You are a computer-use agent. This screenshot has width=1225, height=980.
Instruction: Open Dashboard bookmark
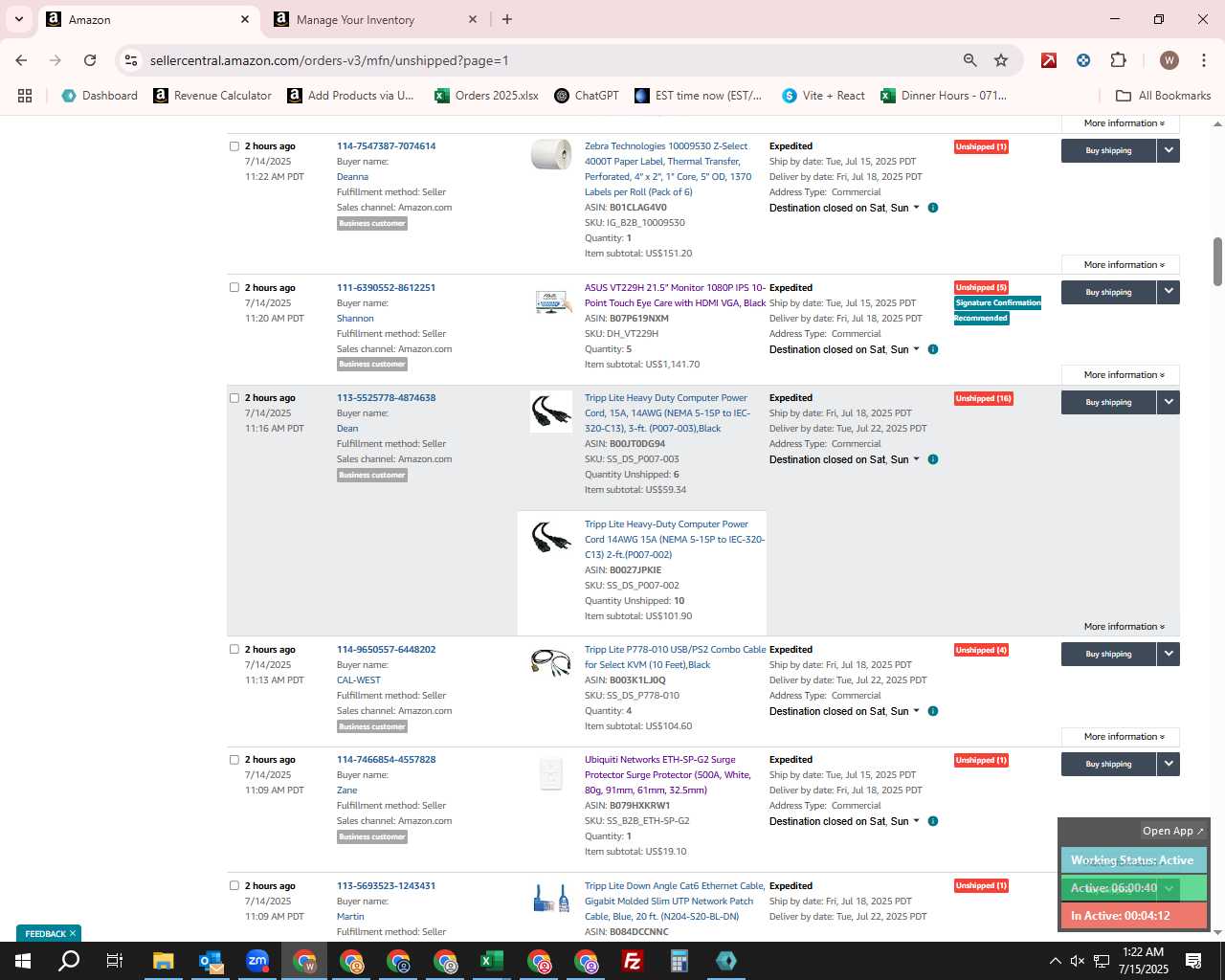tap(100, 96)
